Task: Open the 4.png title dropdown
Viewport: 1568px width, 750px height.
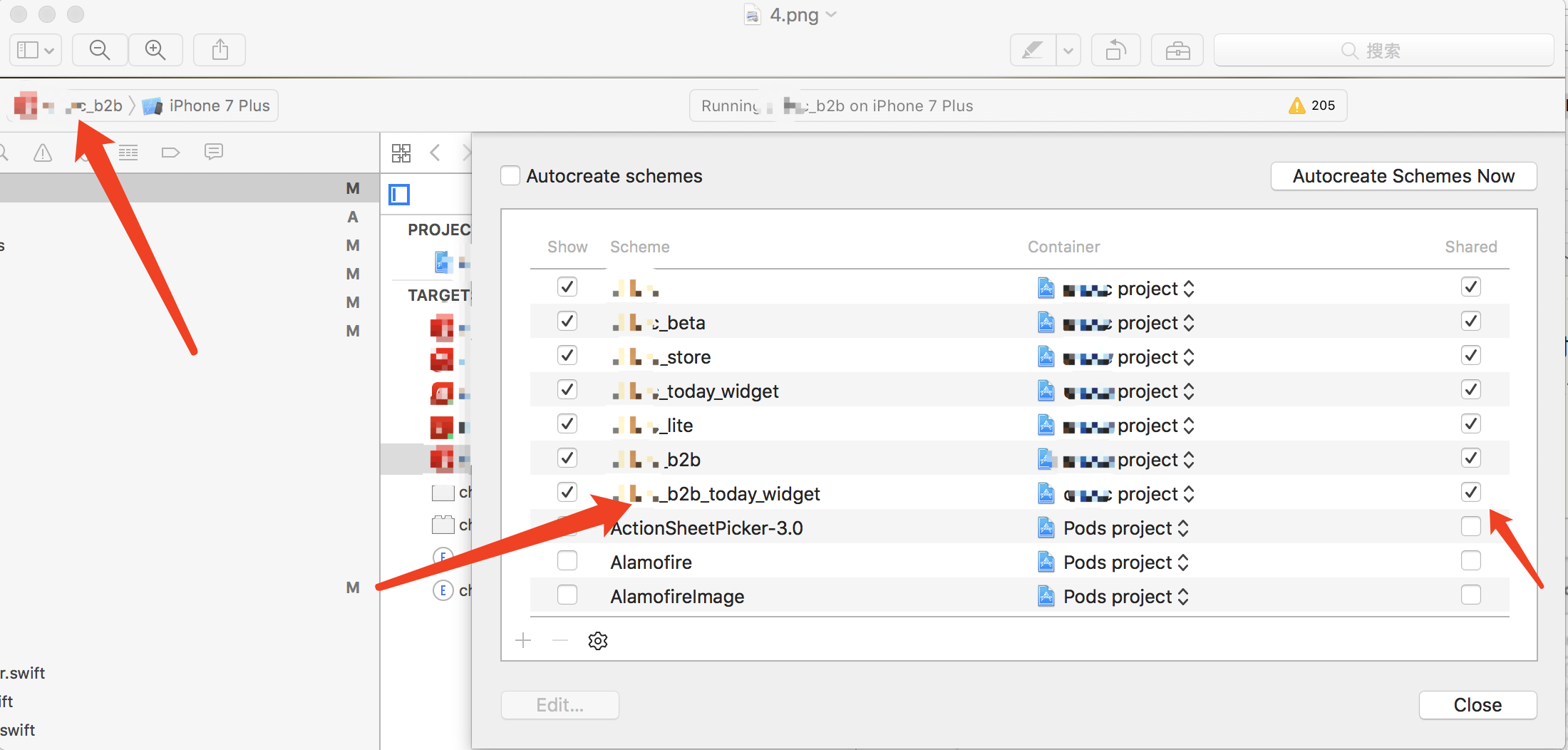Action: 831,14
